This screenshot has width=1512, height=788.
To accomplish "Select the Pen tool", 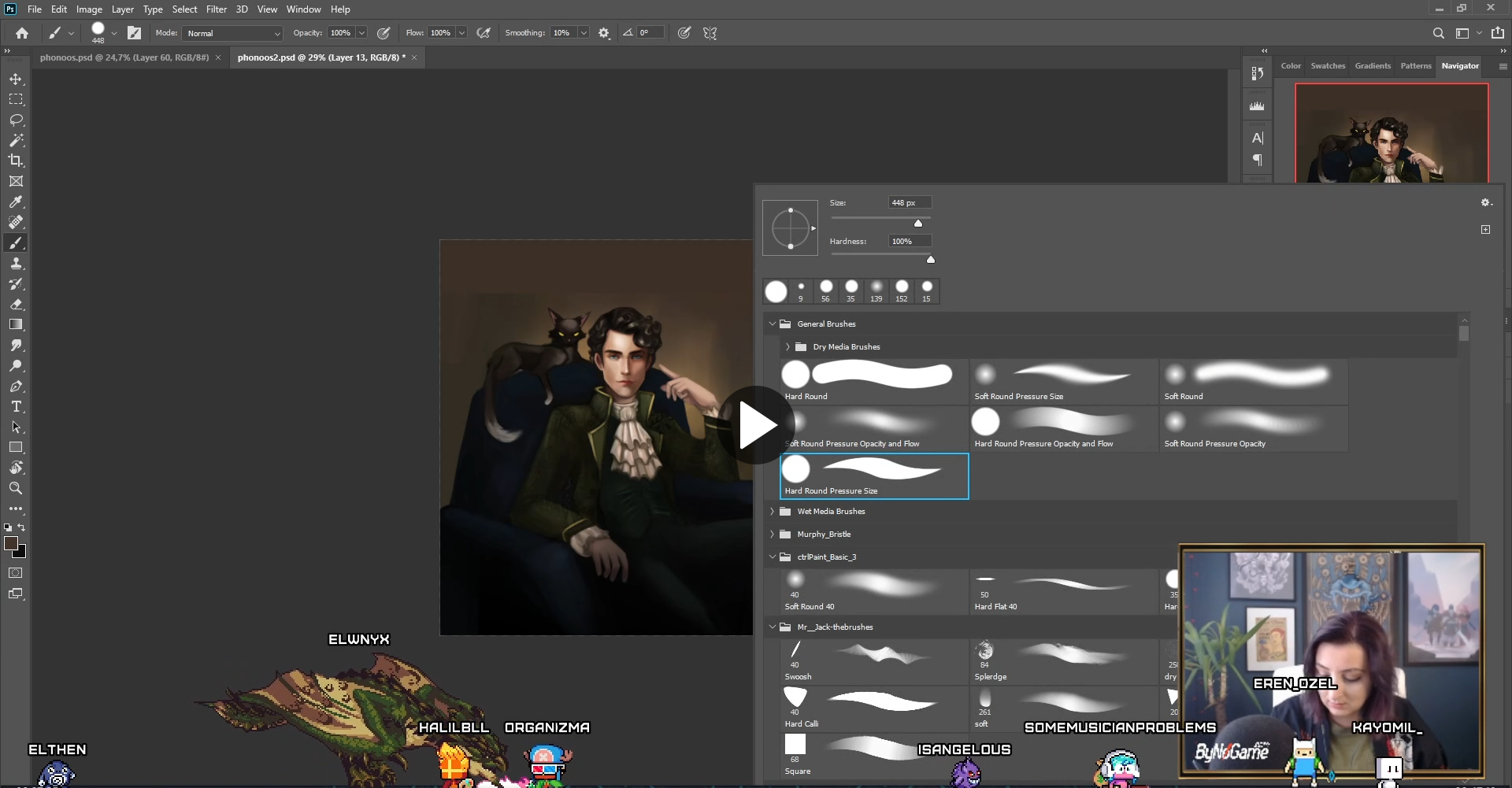I will tap(16, 387).
